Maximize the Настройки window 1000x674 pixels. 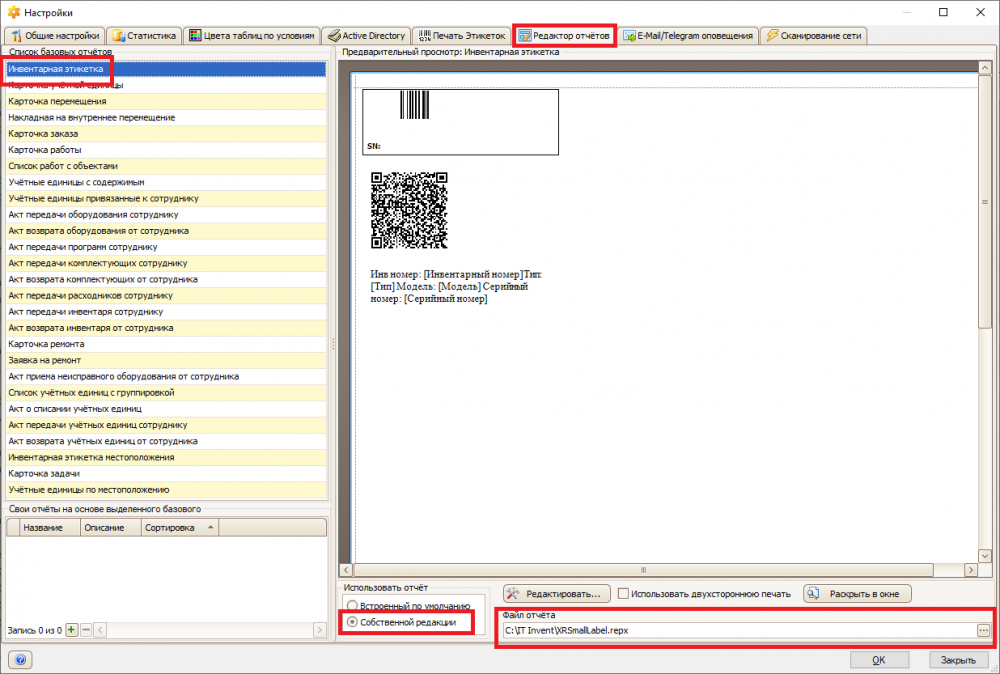click(943, 12)
